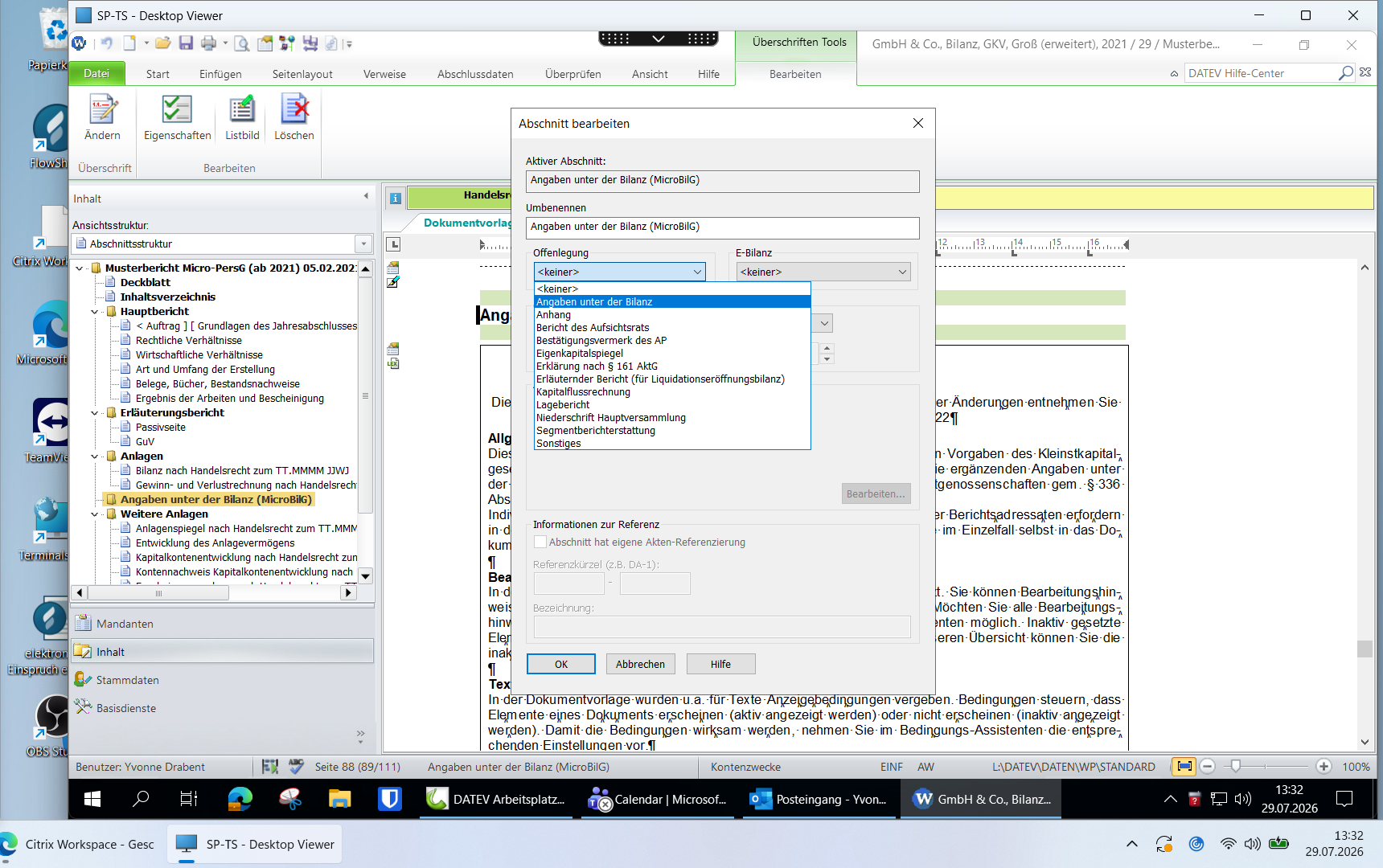Collapse the Anlagen tree node

tap(95, 457)
